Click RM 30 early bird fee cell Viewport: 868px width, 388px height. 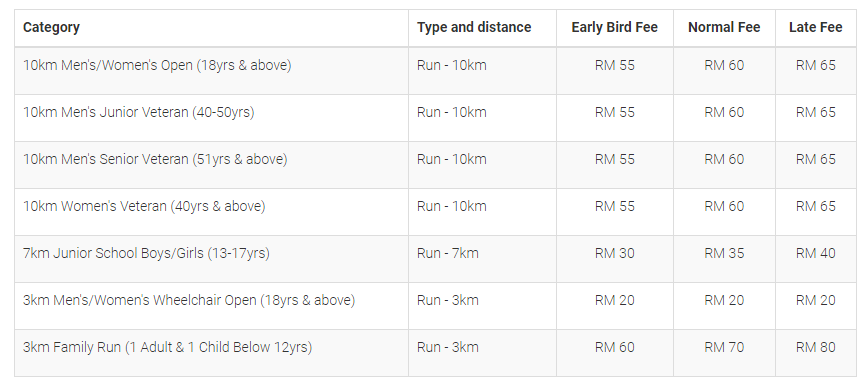pos(614,254)
